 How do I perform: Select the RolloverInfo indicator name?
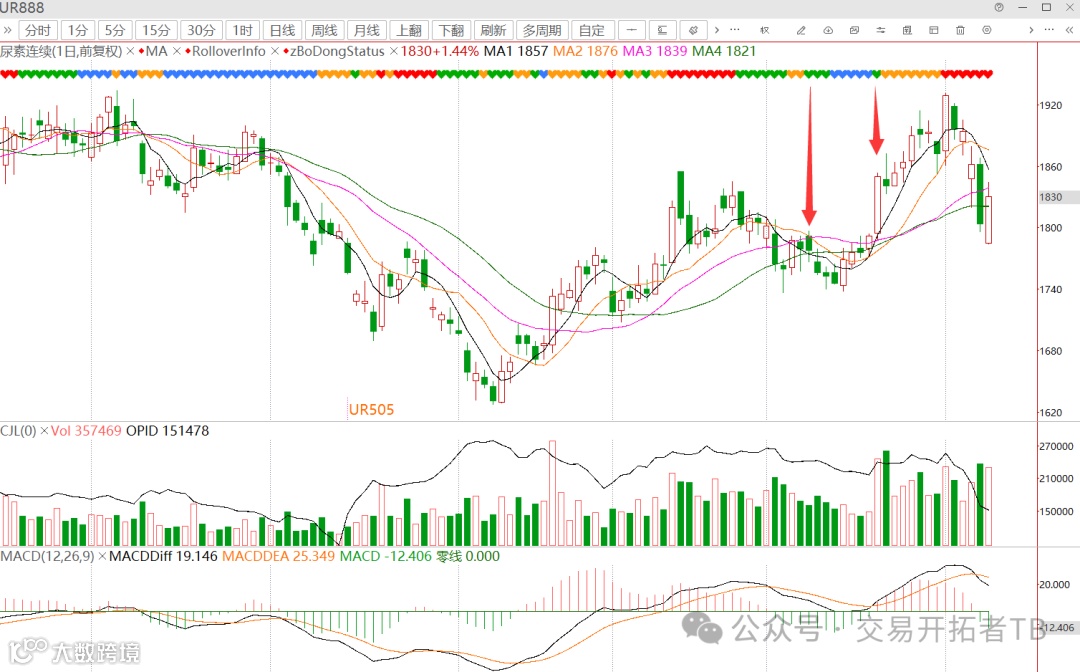(229, 52)
